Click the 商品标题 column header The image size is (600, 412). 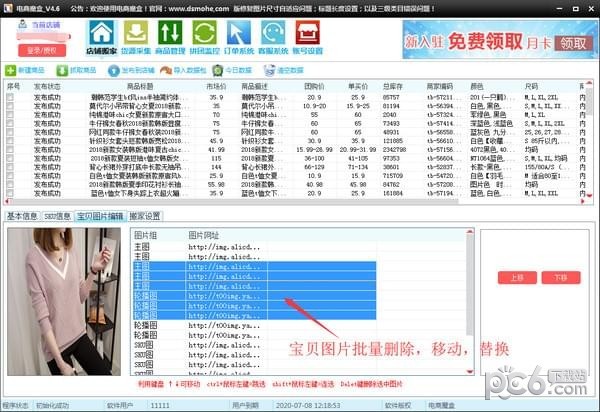click(140, 86)
